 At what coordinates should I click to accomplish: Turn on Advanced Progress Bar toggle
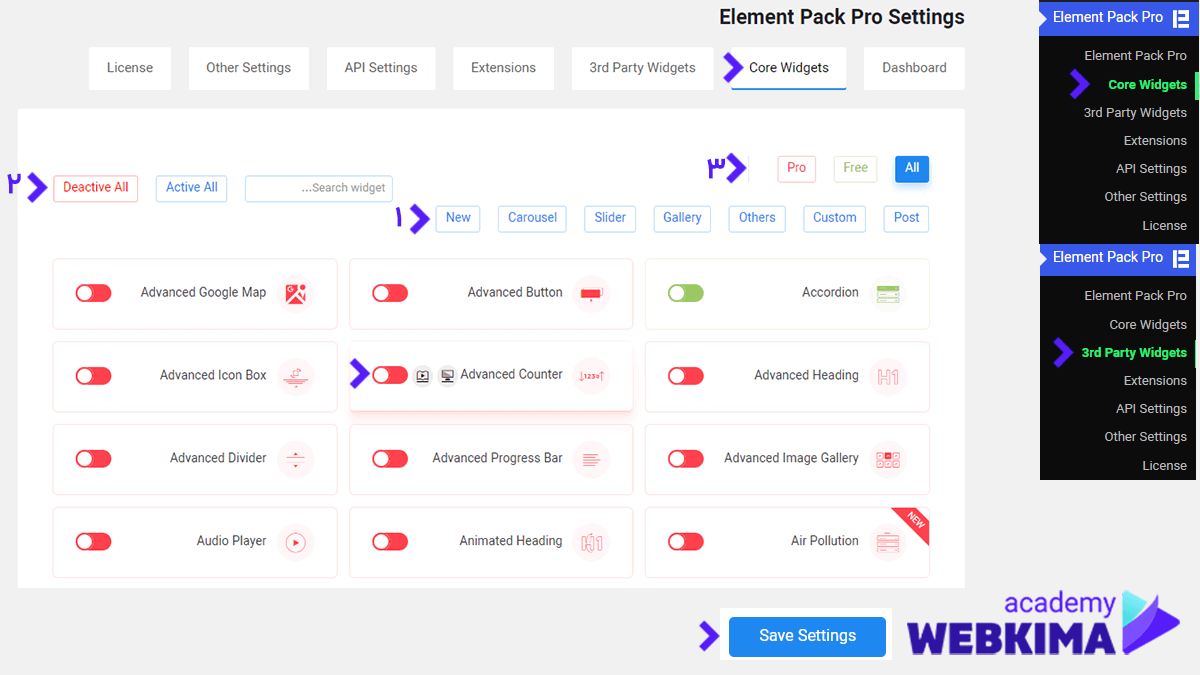(x=390, y=459)
